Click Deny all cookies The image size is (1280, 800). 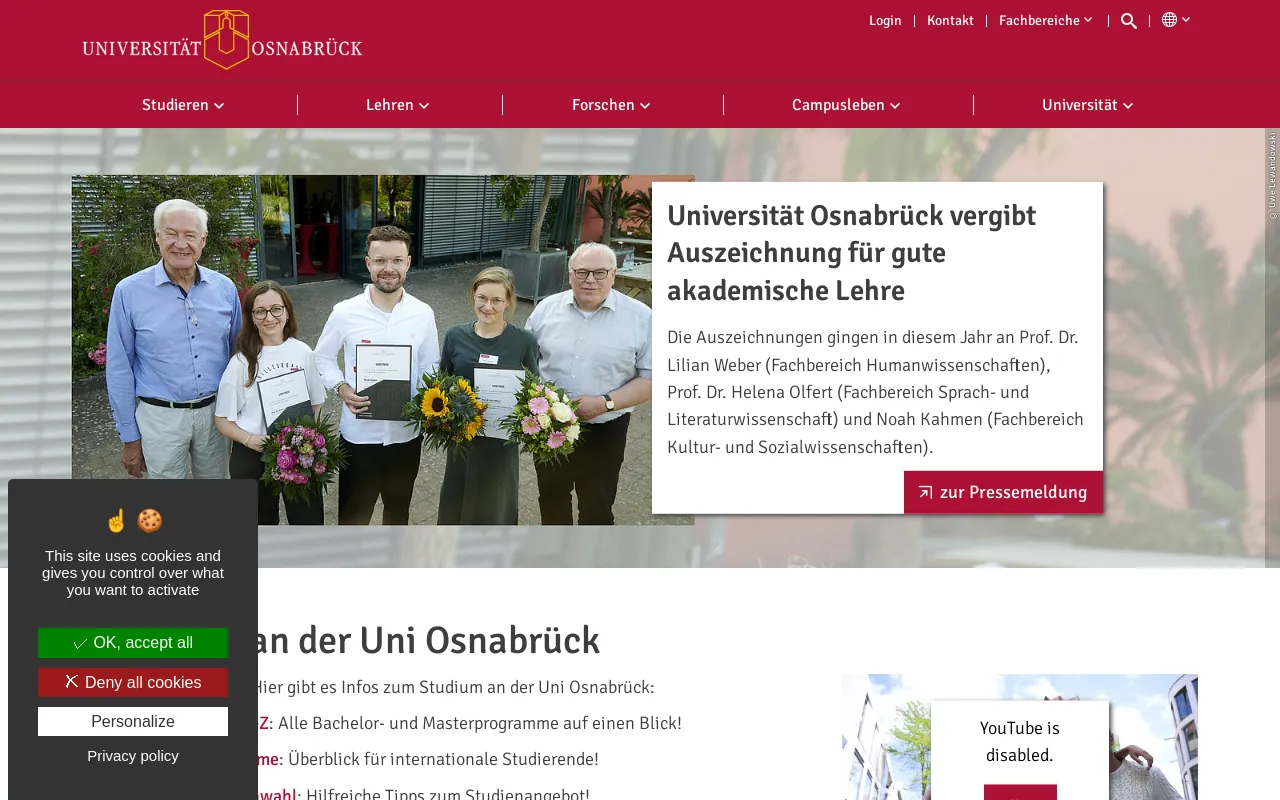[133, 682]
